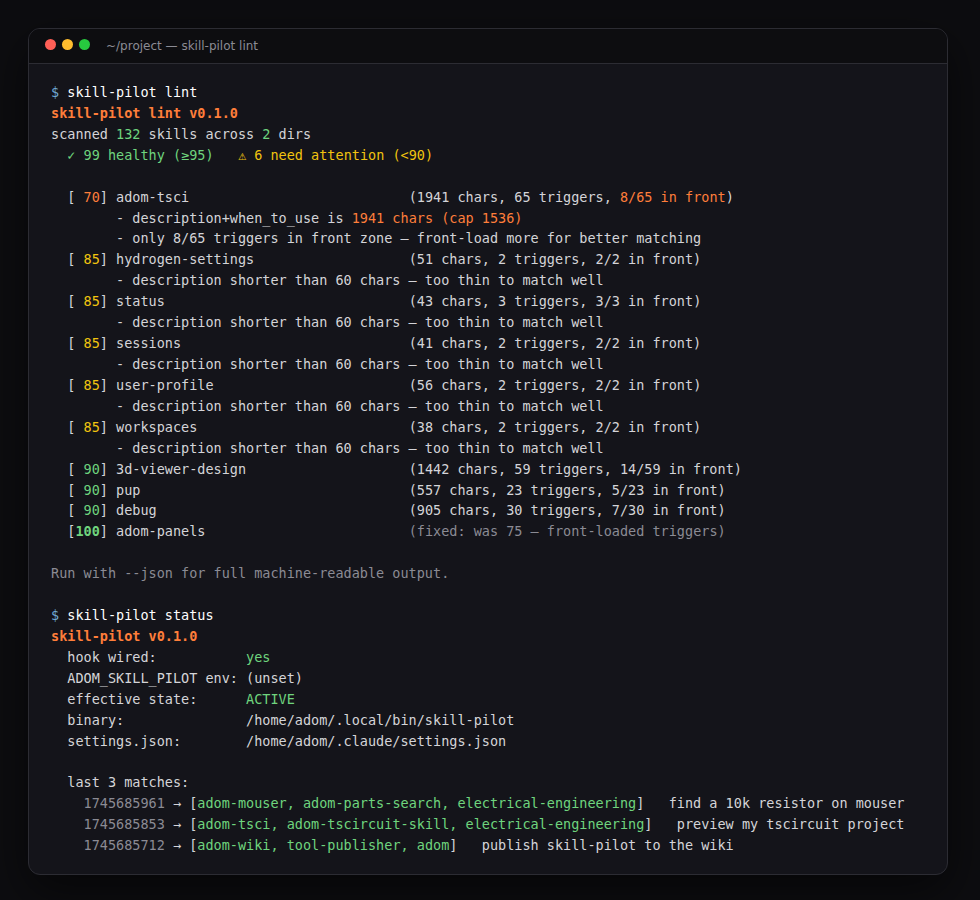Click the 'pup' skill name

(x=128, y=491)
